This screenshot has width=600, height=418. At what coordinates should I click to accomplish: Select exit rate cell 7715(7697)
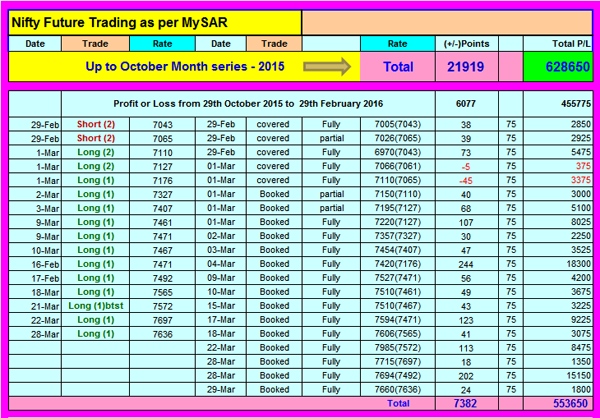(398, 362)
